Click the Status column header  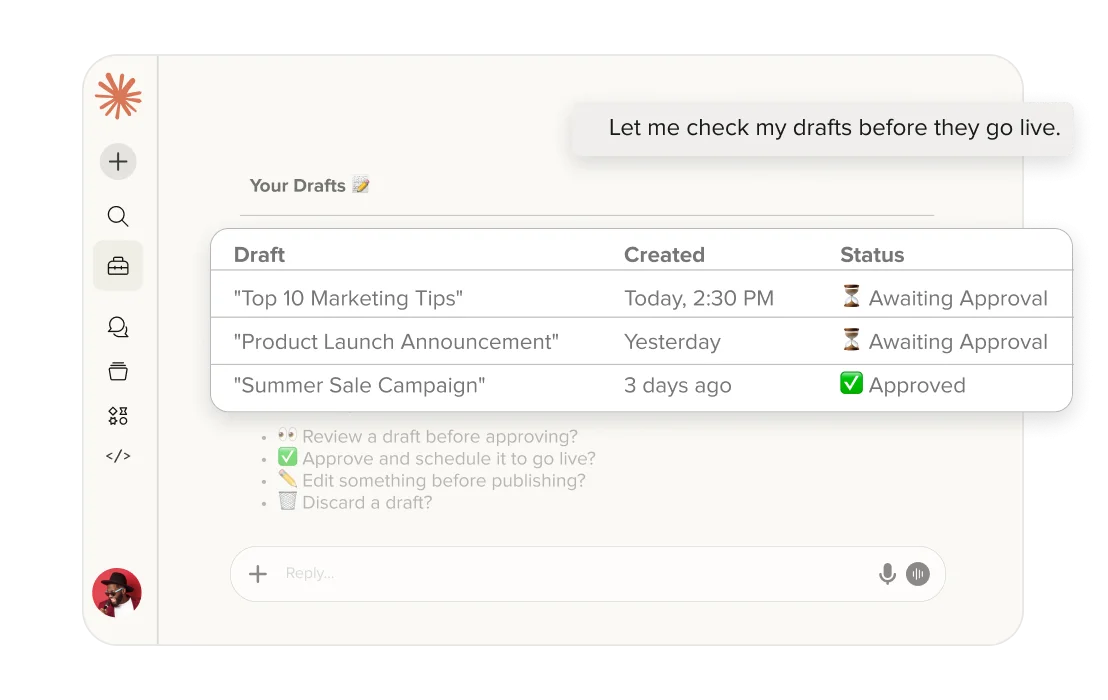pyautogui.click(x=872, y=255)
